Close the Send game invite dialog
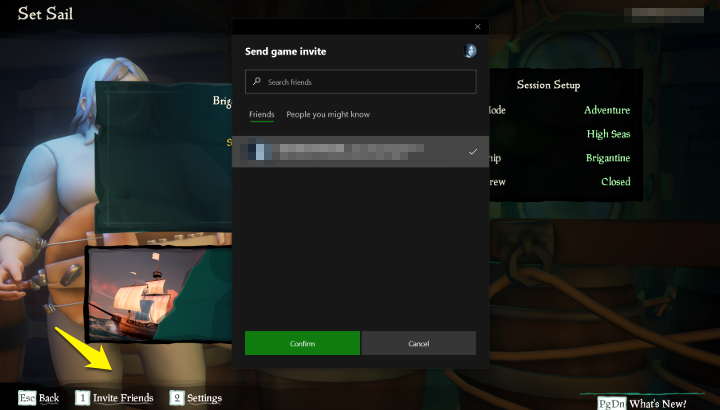Screen dimensions: 720x410 [x=478, y=27]
